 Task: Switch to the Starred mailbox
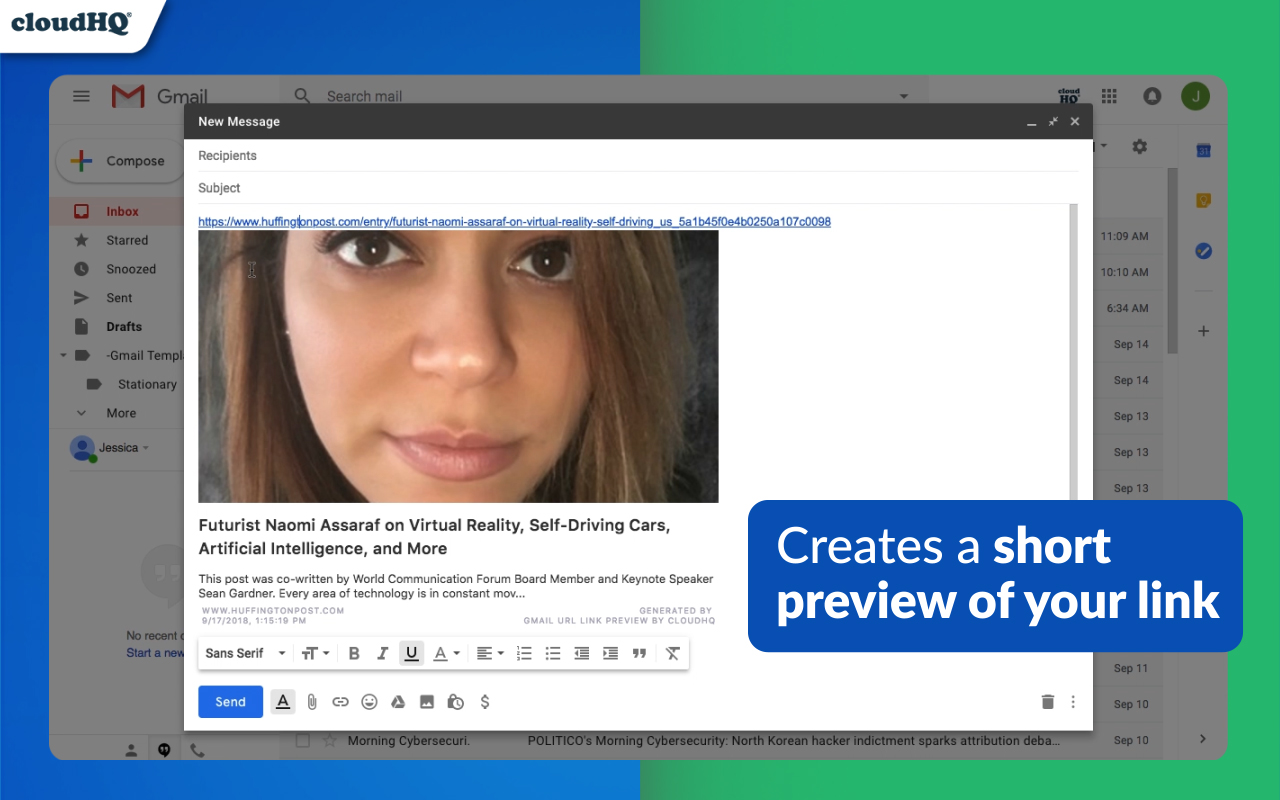point(126,240)
